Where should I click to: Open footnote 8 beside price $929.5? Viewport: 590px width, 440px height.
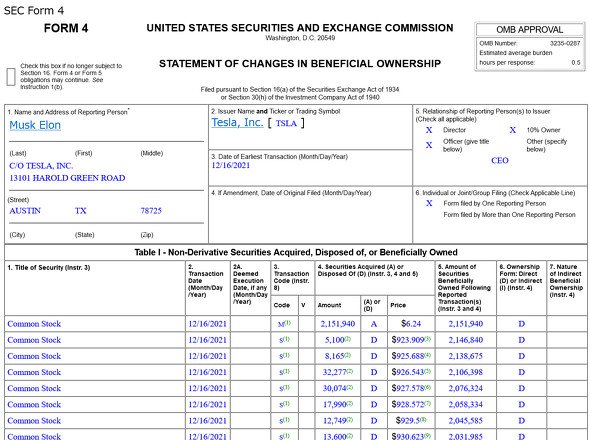point(423,419)
